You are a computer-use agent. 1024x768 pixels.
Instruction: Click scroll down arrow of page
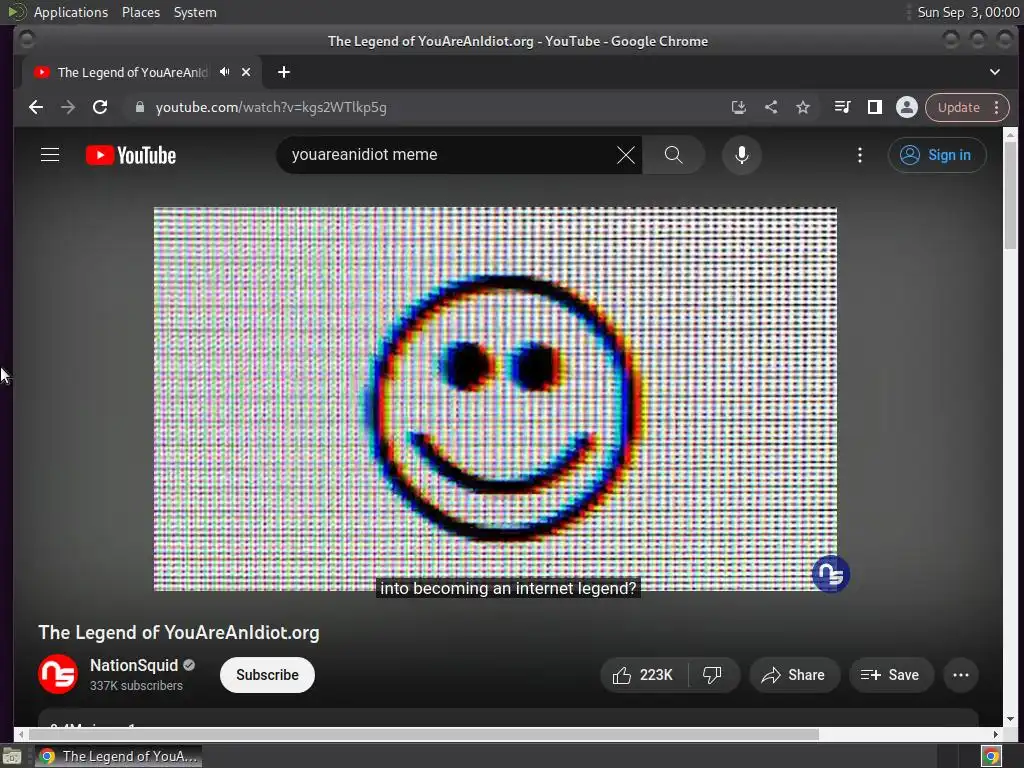click(x=1010, y=719)
